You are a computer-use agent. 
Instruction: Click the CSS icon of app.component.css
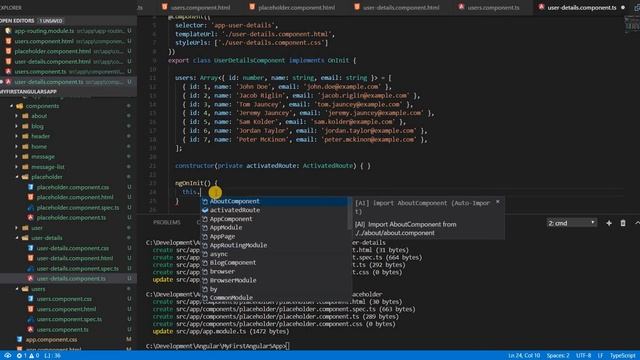[20, 339]
